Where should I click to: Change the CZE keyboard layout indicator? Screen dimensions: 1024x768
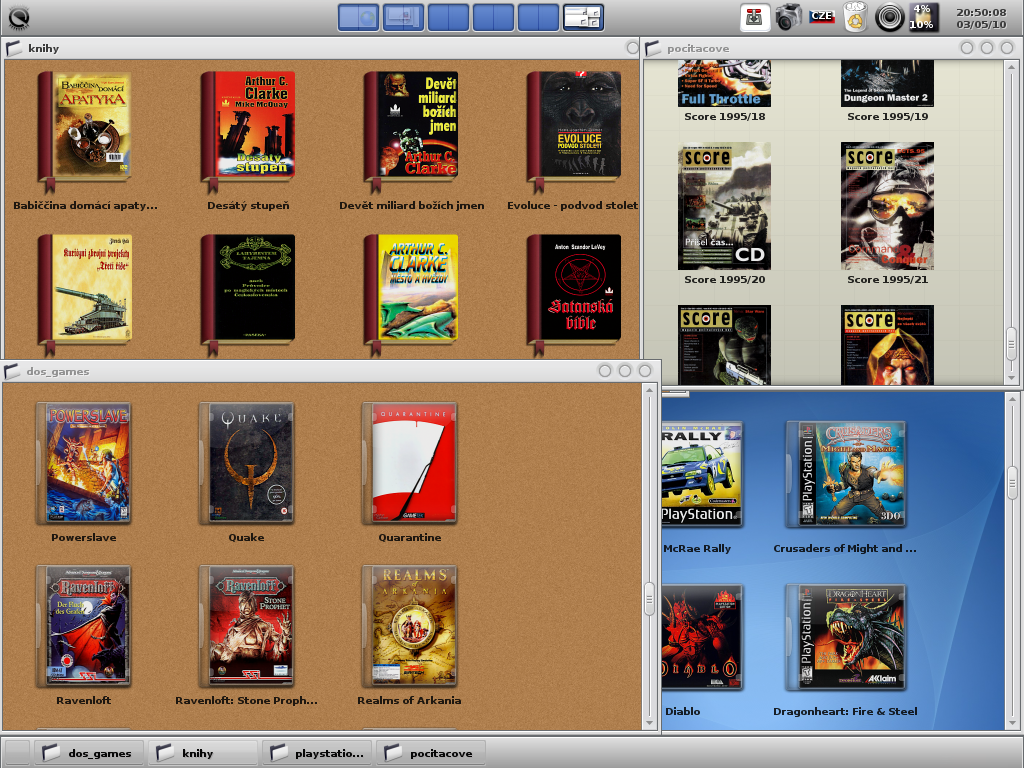pos(822,16)
